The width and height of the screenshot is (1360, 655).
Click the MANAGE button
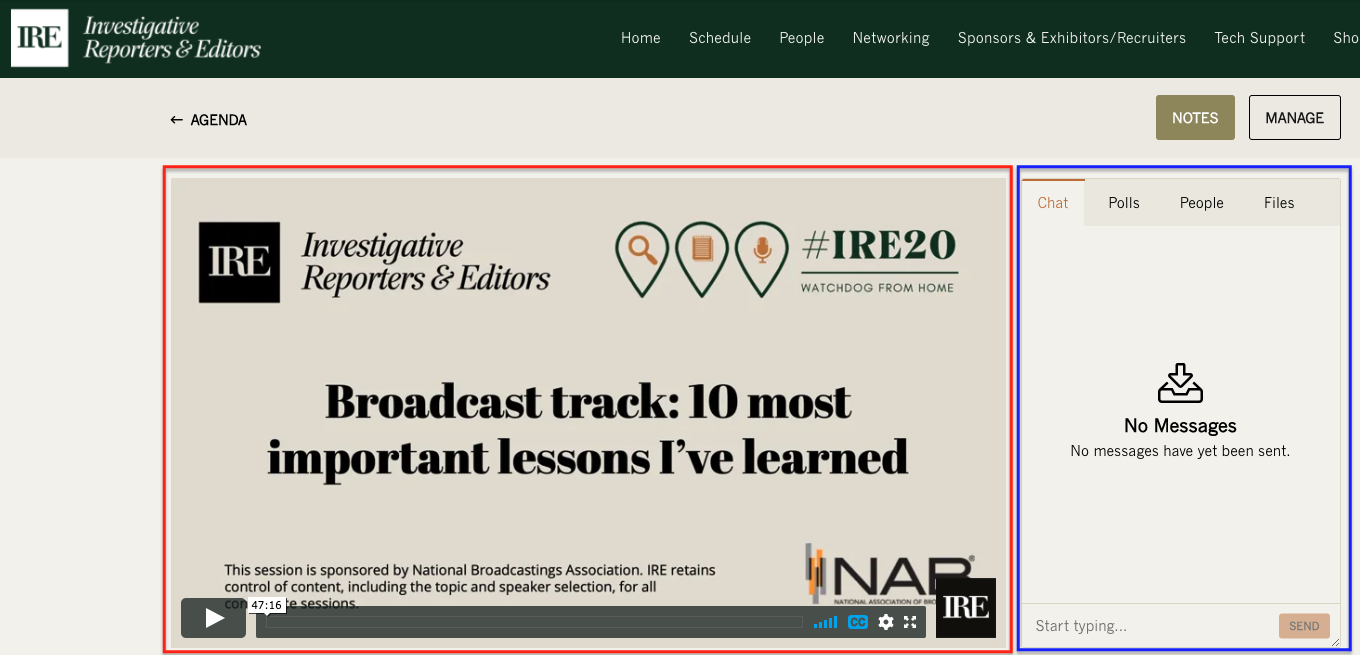point(1295,118)
